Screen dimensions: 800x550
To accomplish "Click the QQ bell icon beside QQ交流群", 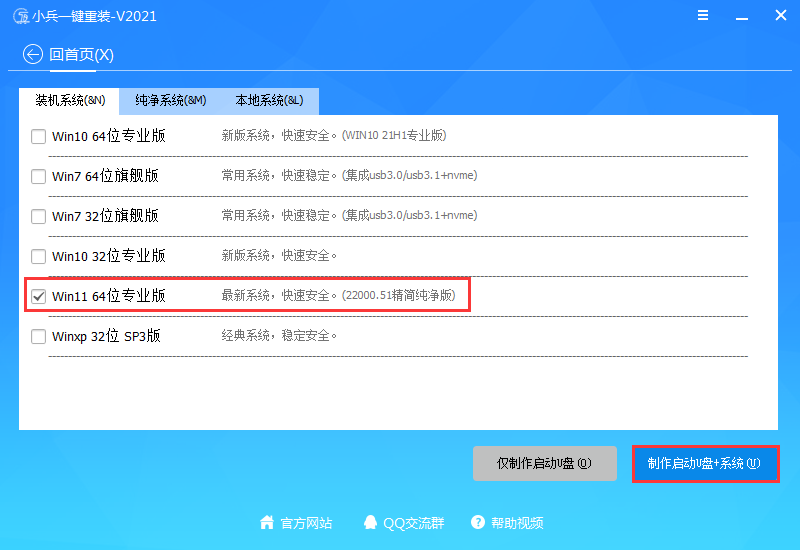I will pos(370,522).
